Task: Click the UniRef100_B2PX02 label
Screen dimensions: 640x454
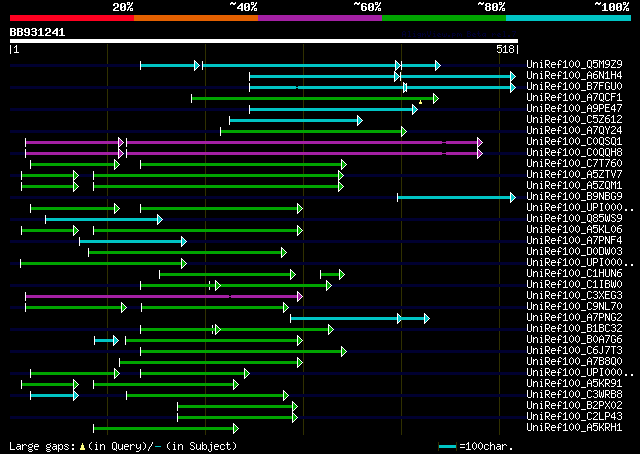Action: (x=574, y=406)
